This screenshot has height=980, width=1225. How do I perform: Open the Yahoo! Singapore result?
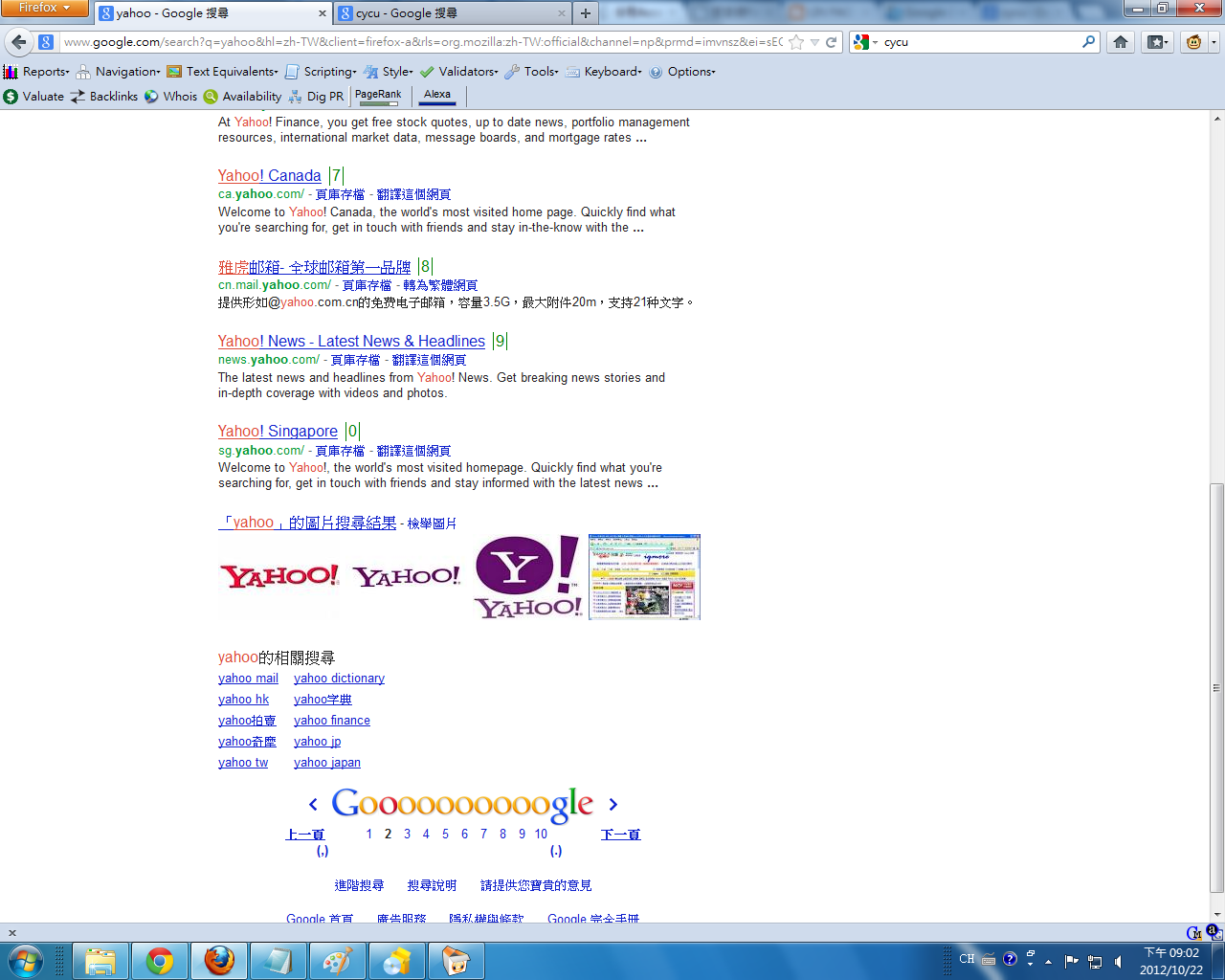pyautogui.click(x=278, y=432)
